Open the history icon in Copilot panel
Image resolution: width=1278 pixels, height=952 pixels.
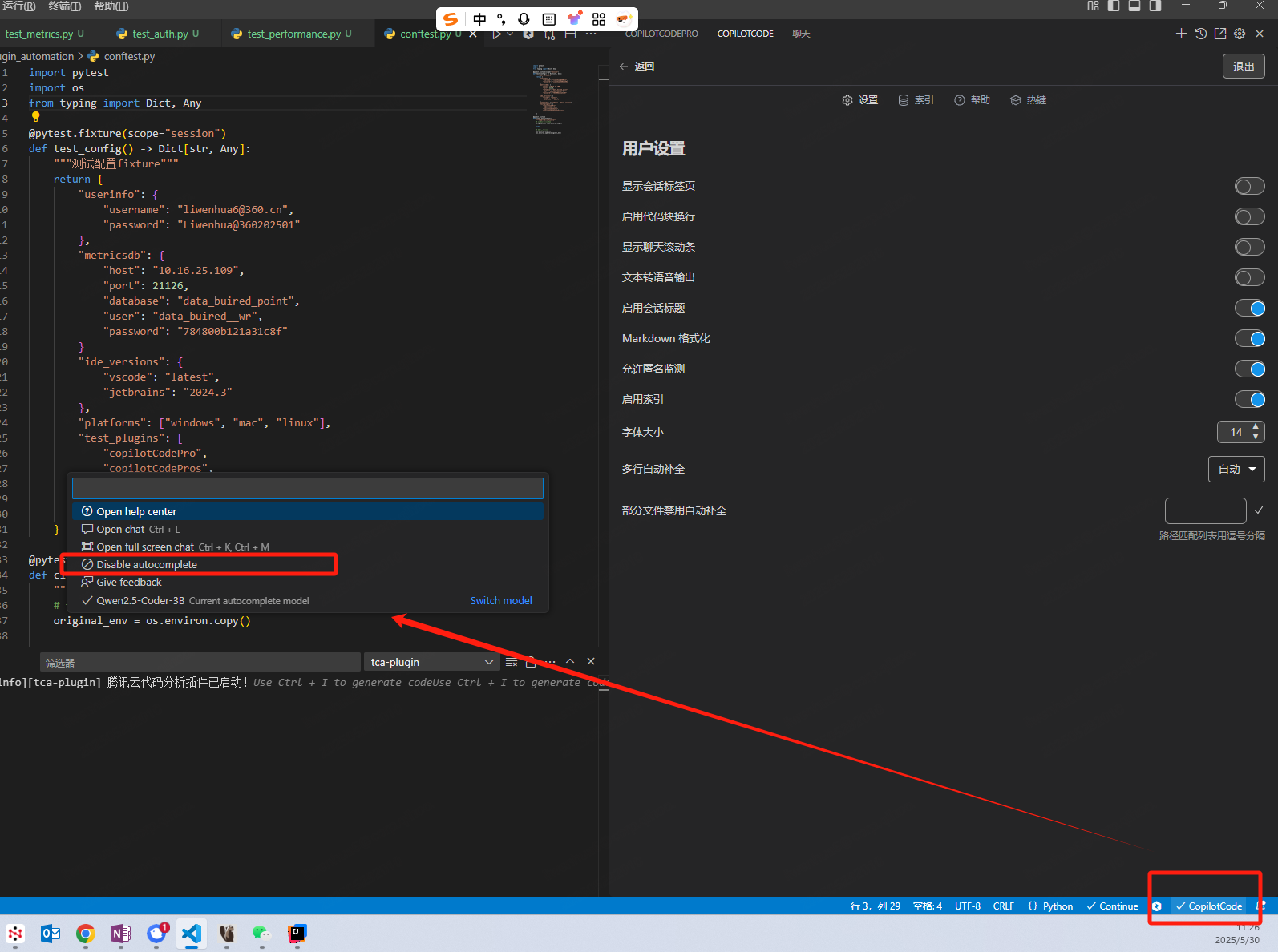pos(1200,34)
